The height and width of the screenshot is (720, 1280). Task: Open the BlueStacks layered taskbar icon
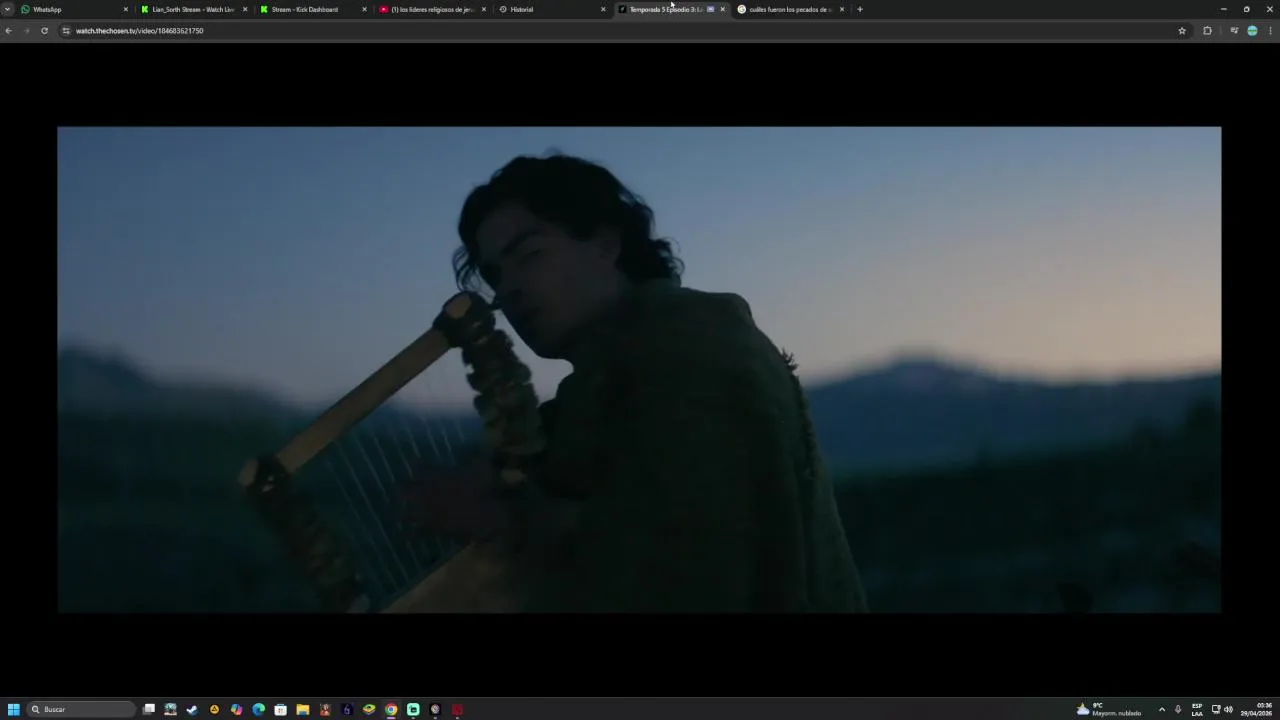point(369,709)
